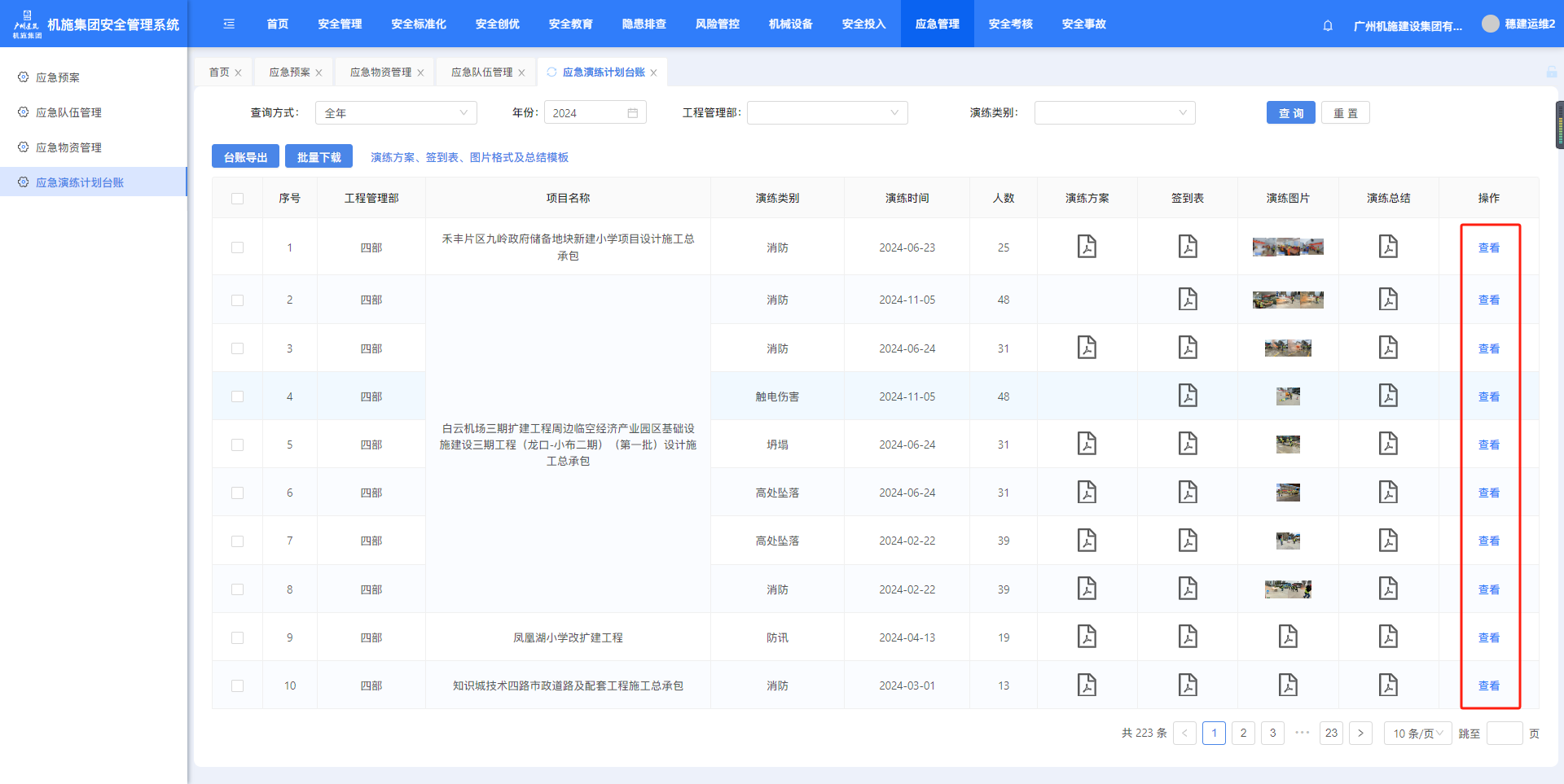
Task: Open the drill summary PDF for row 5
Action: click(1388, 445)
